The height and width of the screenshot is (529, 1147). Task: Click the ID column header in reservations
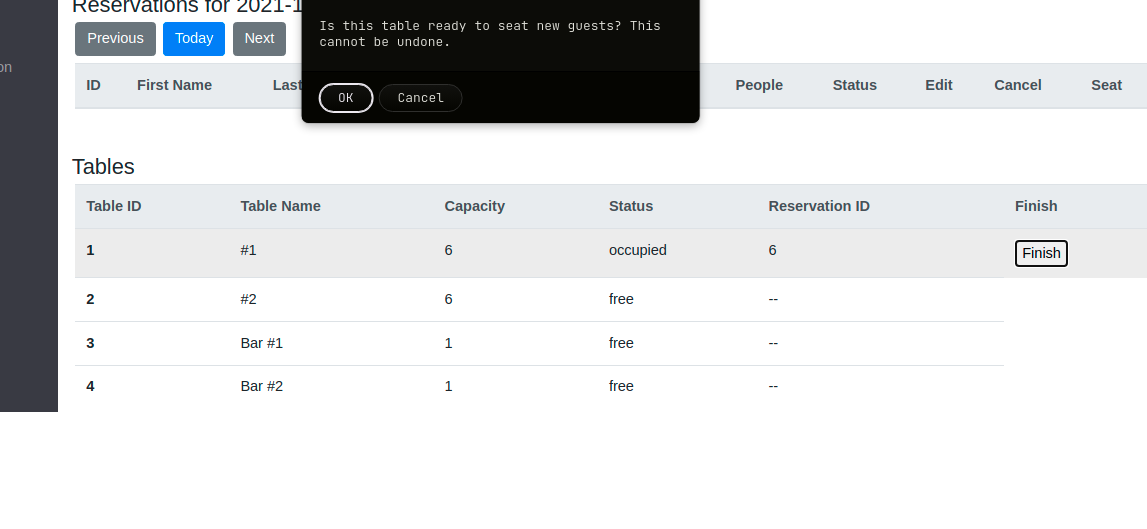(94, 86)
